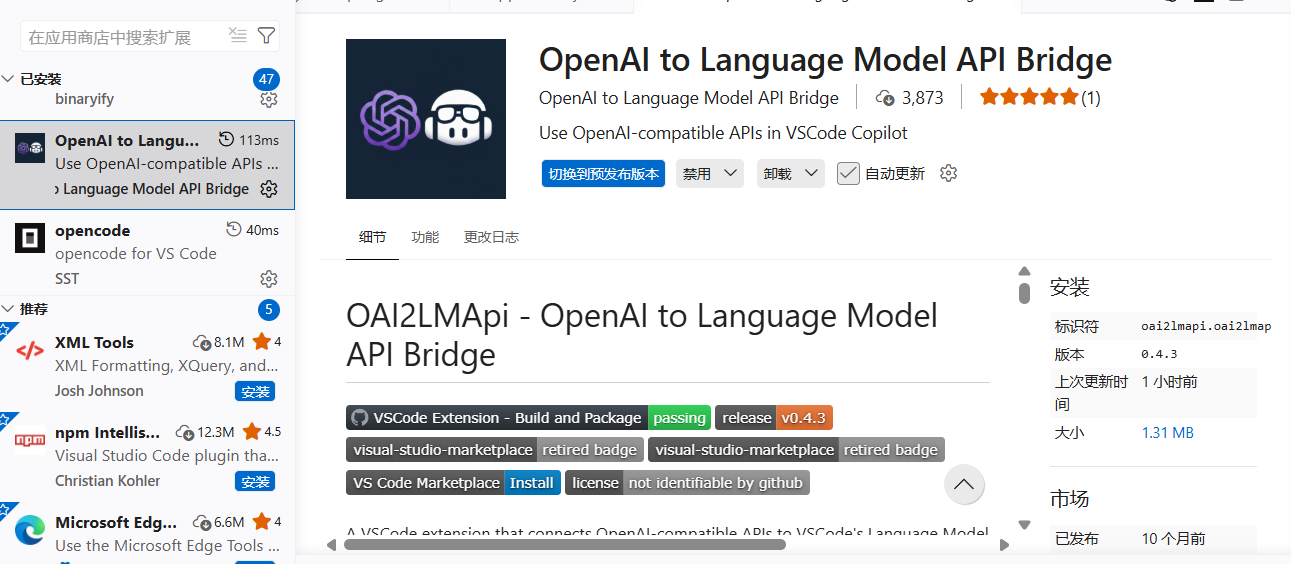Click the VS Code Marketplace Install badge

coord(453,482)
